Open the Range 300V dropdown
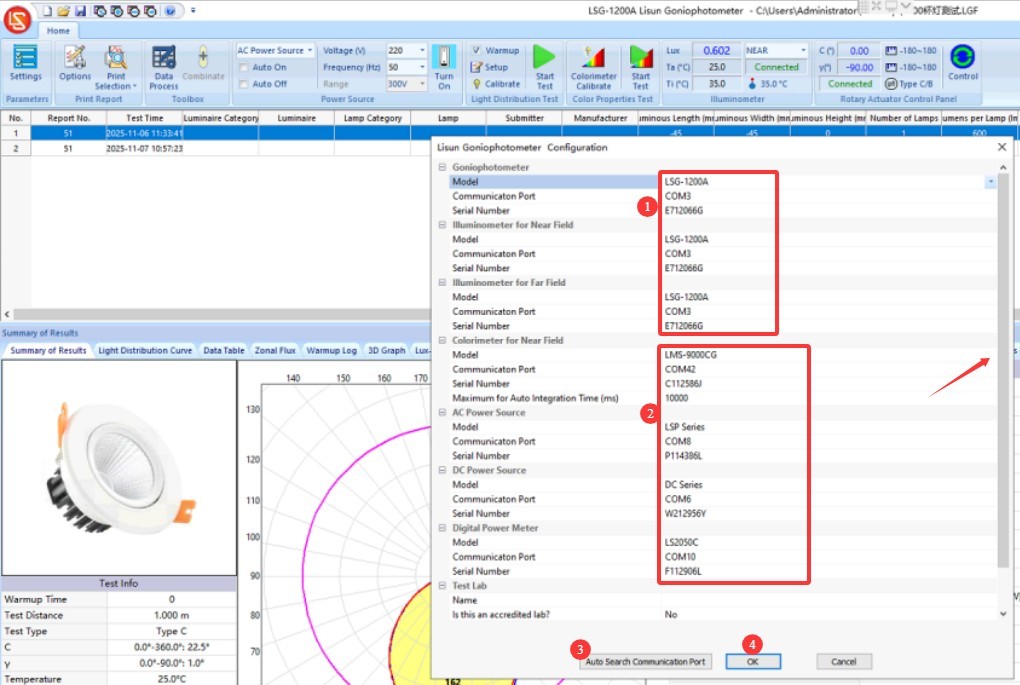 [422, 84]
